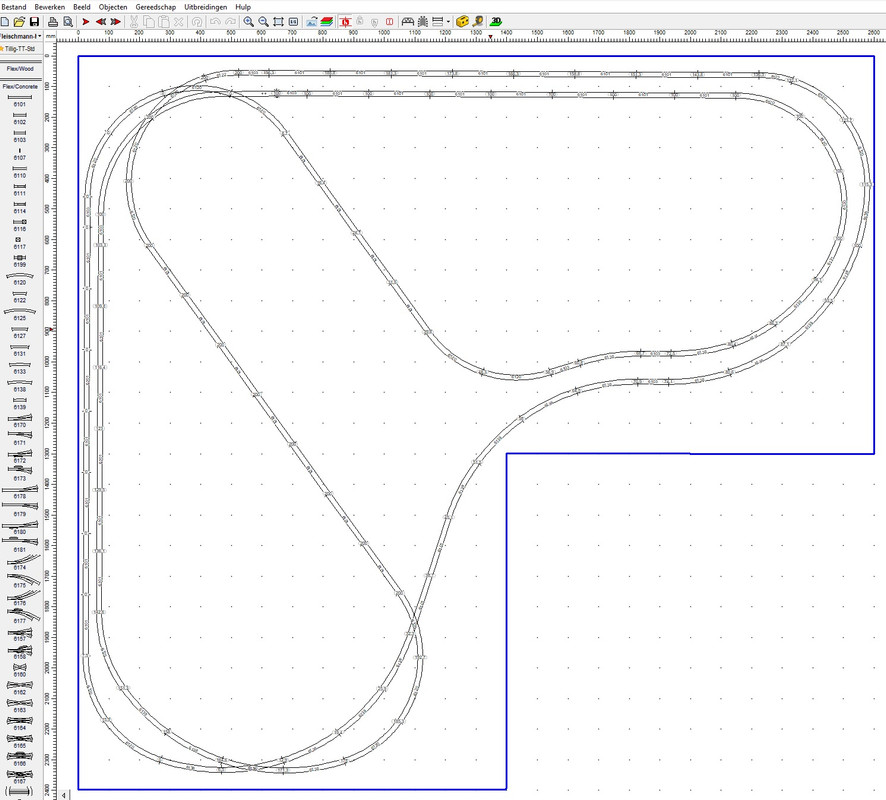Select the Tillig-TT-Std favorite library
The image size is (886, 800).
pyautogui.click(x=21, y=49)
